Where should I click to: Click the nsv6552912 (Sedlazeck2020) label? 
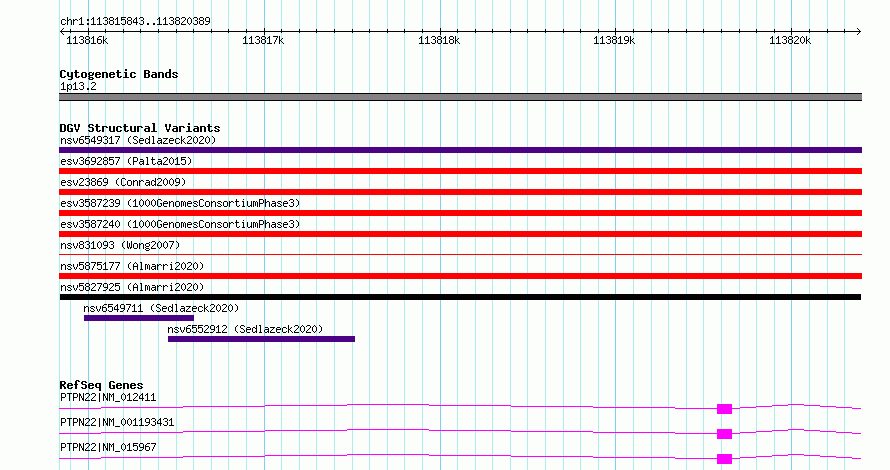click(245, 329)
